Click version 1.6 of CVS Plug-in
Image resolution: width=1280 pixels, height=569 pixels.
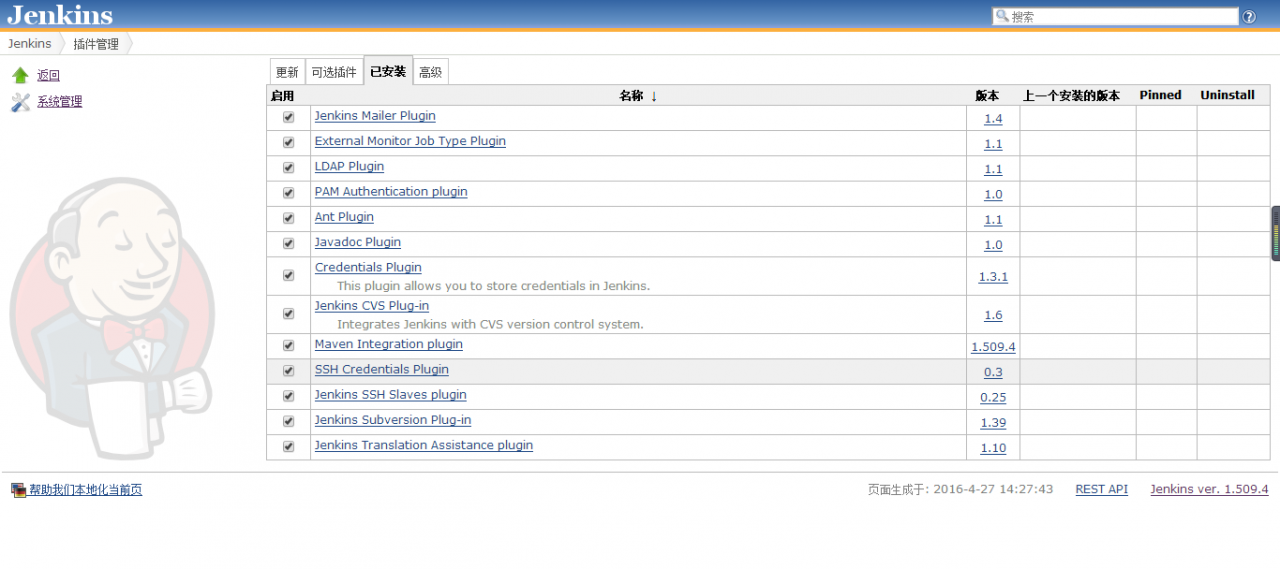coord(993,315)
